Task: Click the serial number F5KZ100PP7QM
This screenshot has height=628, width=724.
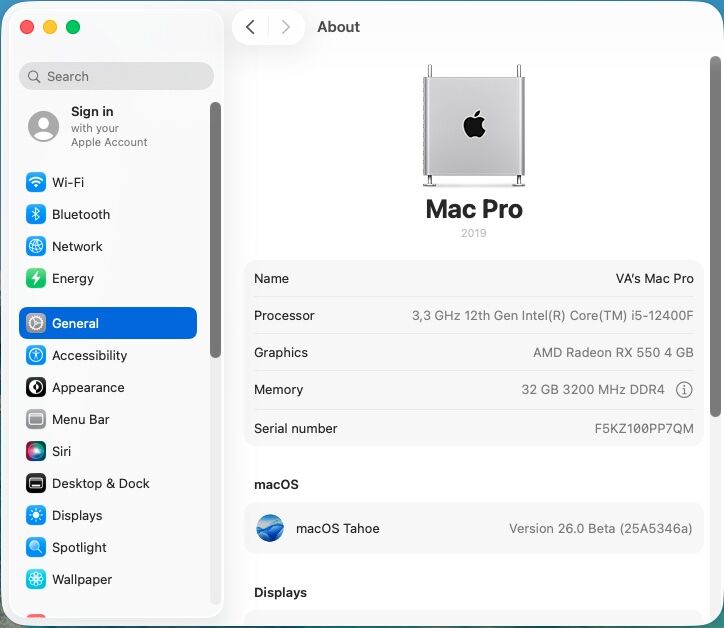Action: coord(644,429)
